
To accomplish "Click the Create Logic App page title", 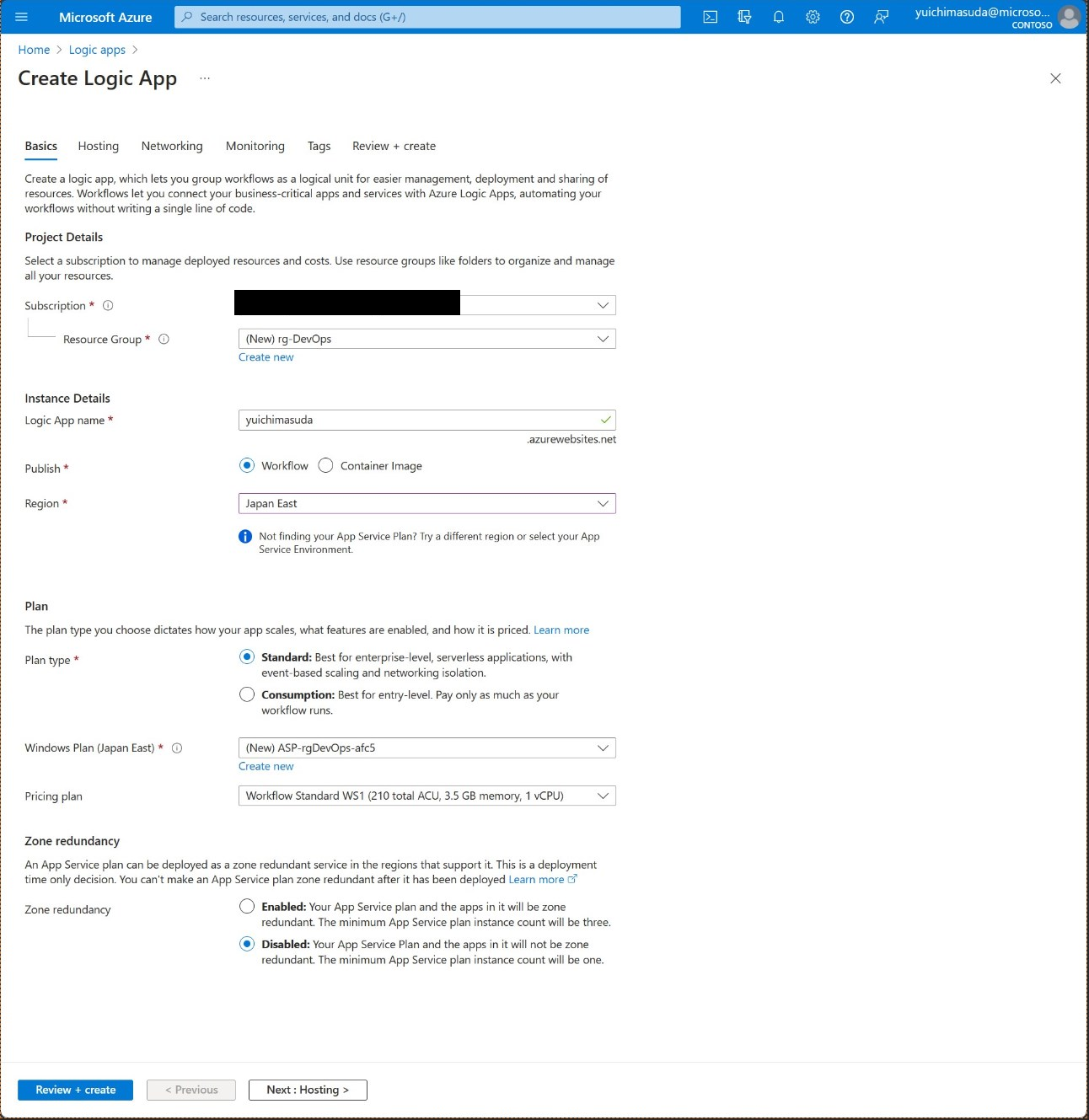I will tap(98, 78).
